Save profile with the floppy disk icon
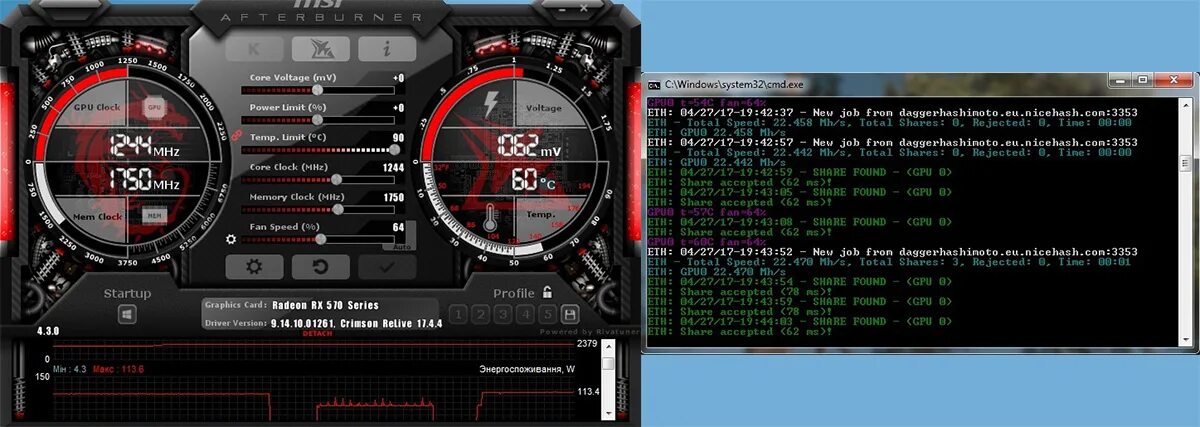Image resolution: width=1200 pixels, height=427 pixels. pos(570,314)
